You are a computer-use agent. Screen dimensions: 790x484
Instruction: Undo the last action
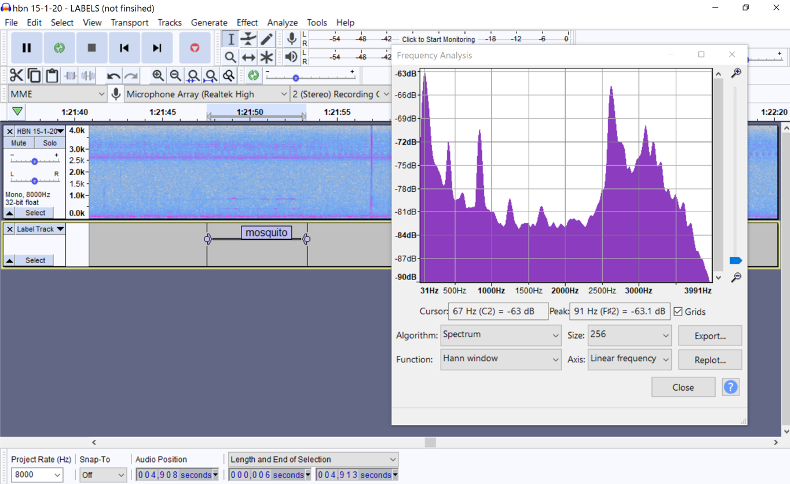pyautogui.click(x=113, y=76)
